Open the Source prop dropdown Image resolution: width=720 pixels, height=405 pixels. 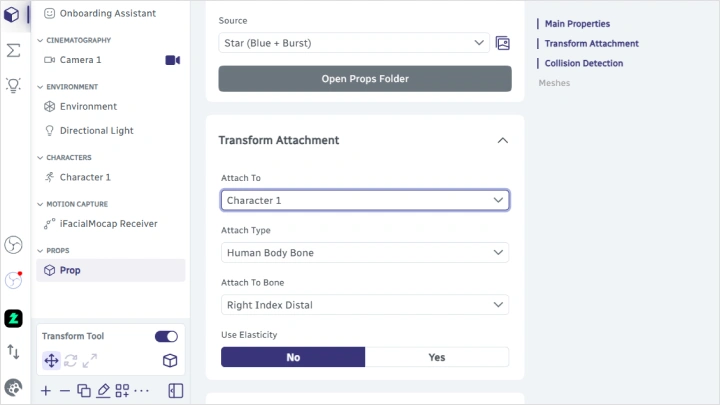click(352, 43)
